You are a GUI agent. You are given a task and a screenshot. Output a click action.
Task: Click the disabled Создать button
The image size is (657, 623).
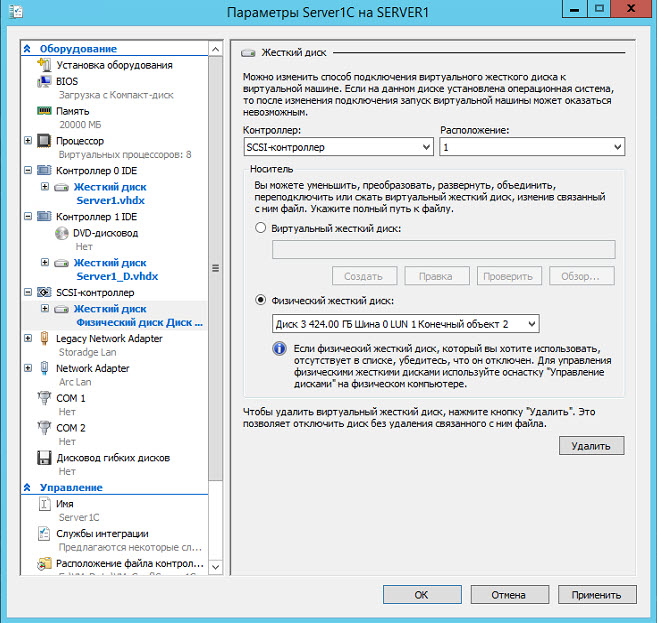pyautogui.click(x=364, y=276)
